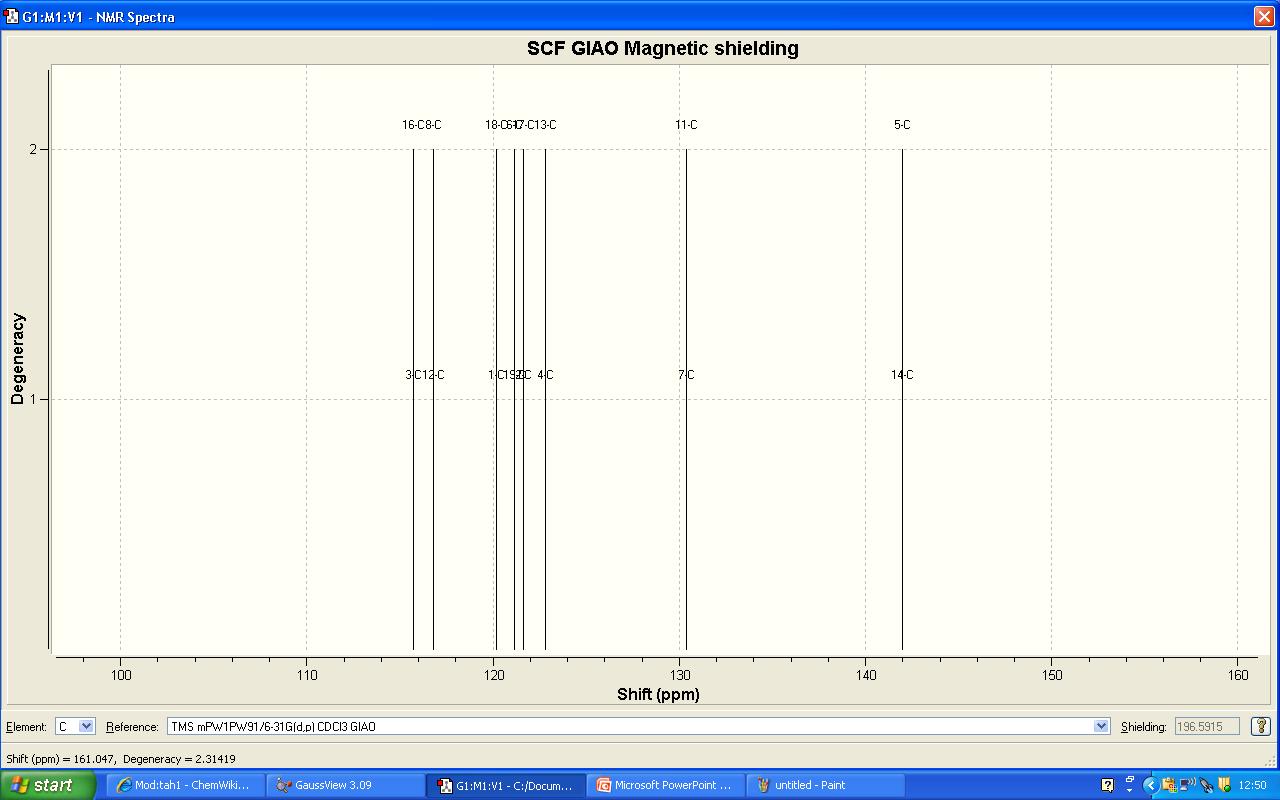Click the 14-C peak label
The image size is (1280, 800).
pyautogui.click(x=902, y=375)
